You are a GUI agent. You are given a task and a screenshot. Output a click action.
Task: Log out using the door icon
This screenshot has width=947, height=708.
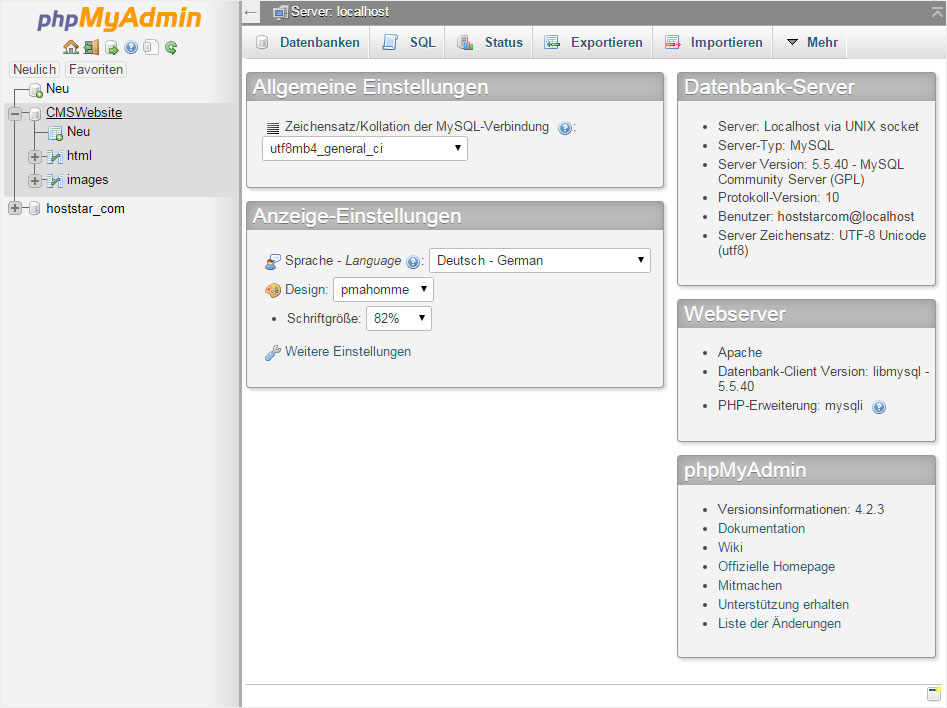(x=91, y=47)
